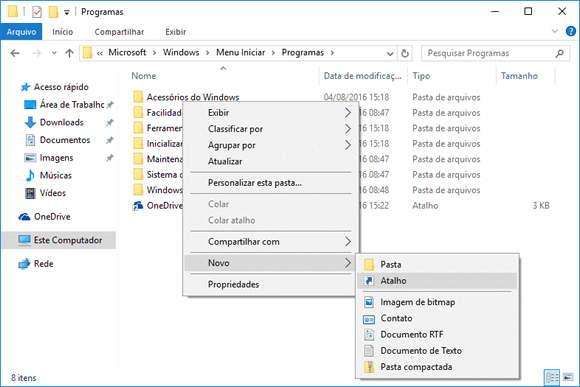Open Customize Quick Access Toolbar dropdown

coord(67,12)
